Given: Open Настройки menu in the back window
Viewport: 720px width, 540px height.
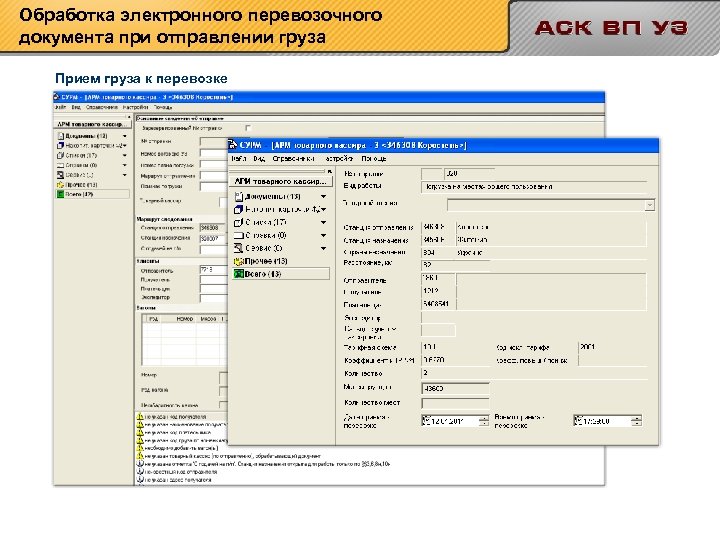Looking at the screenshot, I should [135, 107].
